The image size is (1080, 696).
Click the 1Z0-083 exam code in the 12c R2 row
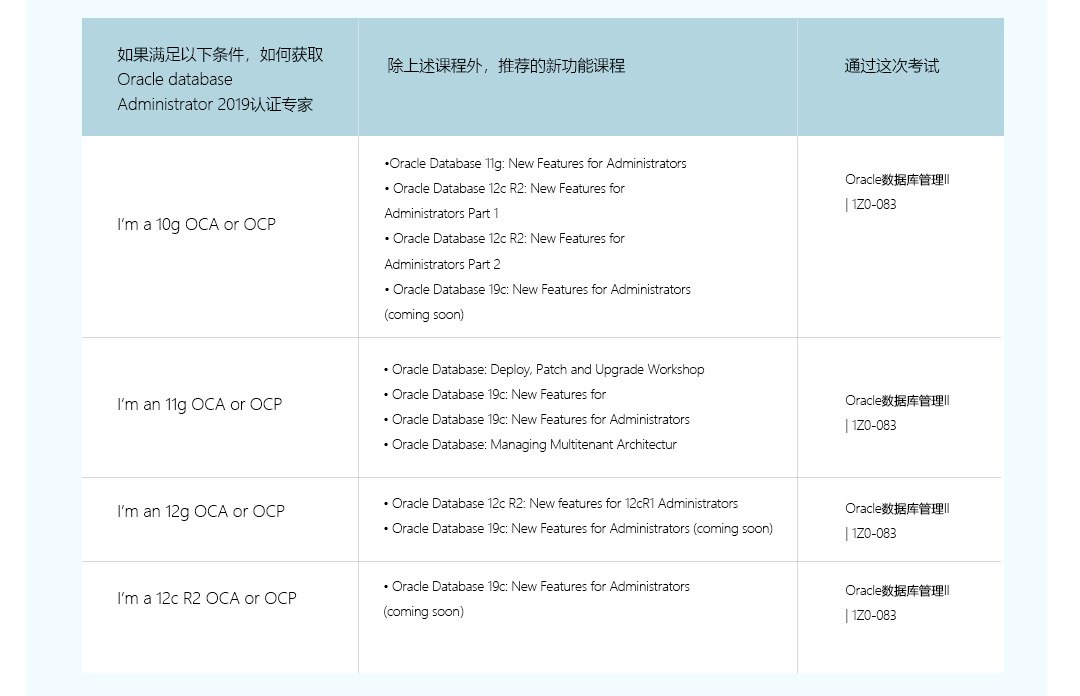tap(871, 615)
